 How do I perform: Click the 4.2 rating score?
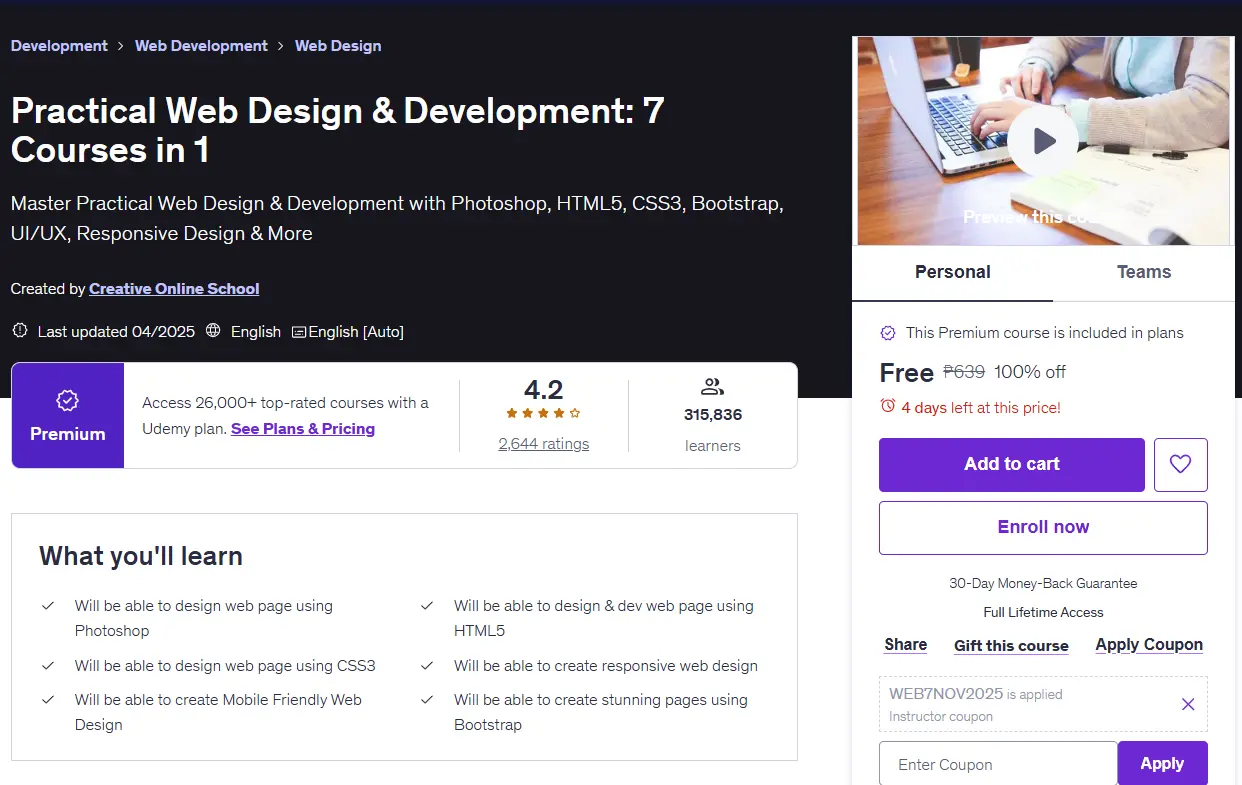point(543,389)
